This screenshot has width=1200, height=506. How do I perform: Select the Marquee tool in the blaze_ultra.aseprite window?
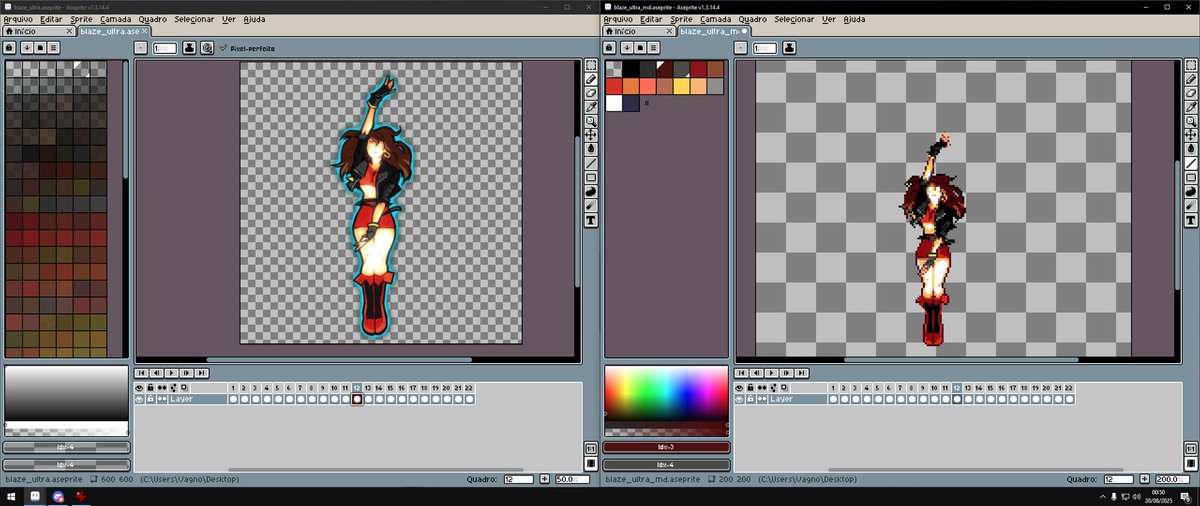pyautogui.click(x=591, y=65)
